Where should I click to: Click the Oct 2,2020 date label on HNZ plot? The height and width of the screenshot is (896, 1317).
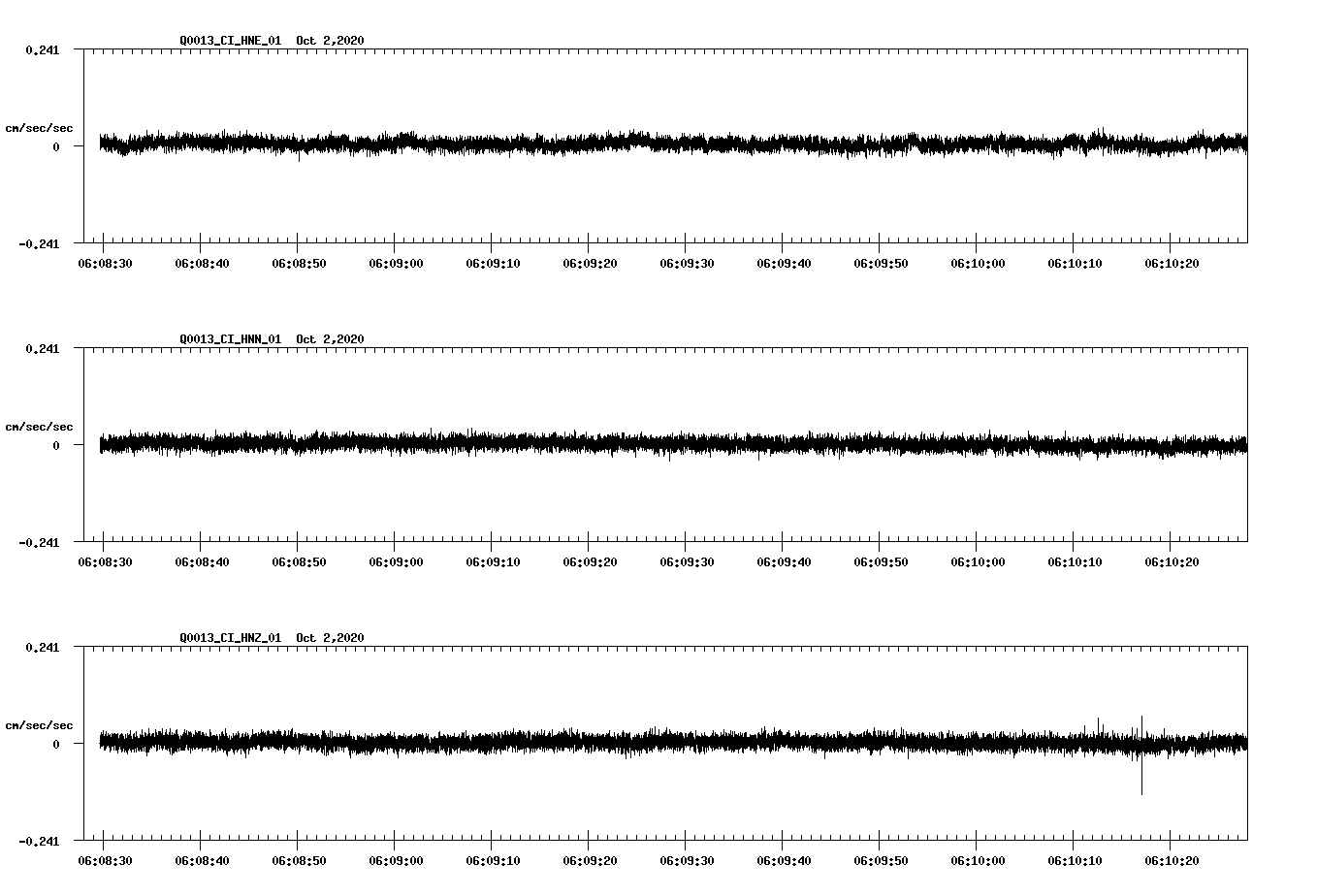329,637
